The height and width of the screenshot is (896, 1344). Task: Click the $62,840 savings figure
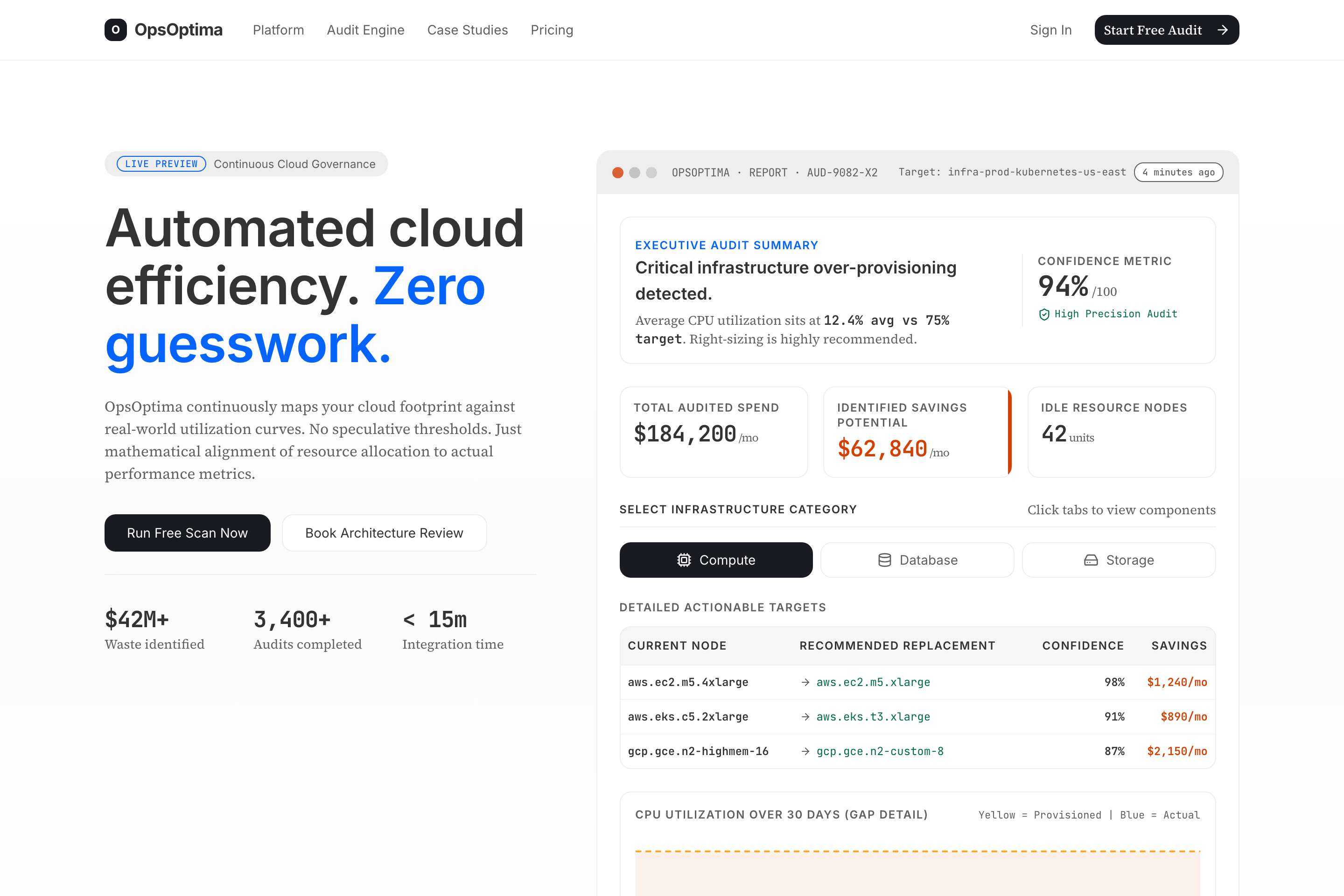(x=882, y=449)
